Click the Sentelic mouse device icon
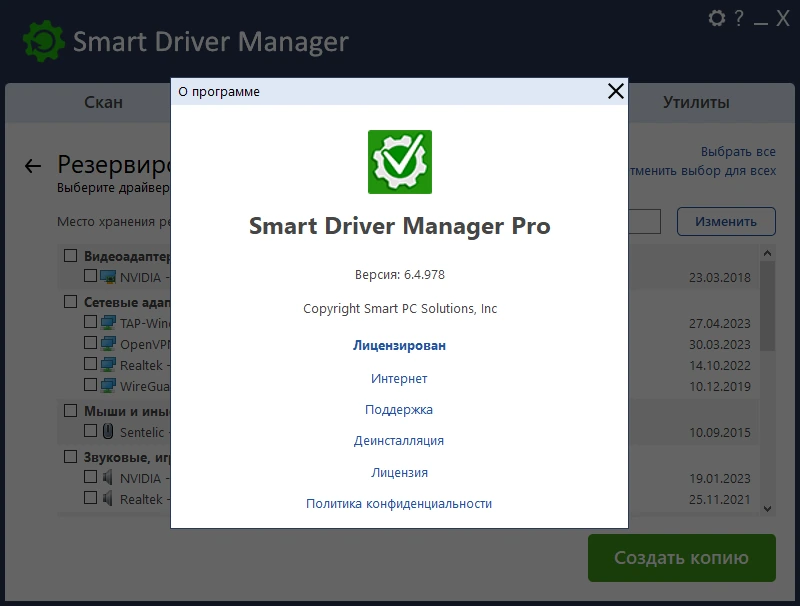Viewport: 800px width, 606px height. (x=108, y=432)
